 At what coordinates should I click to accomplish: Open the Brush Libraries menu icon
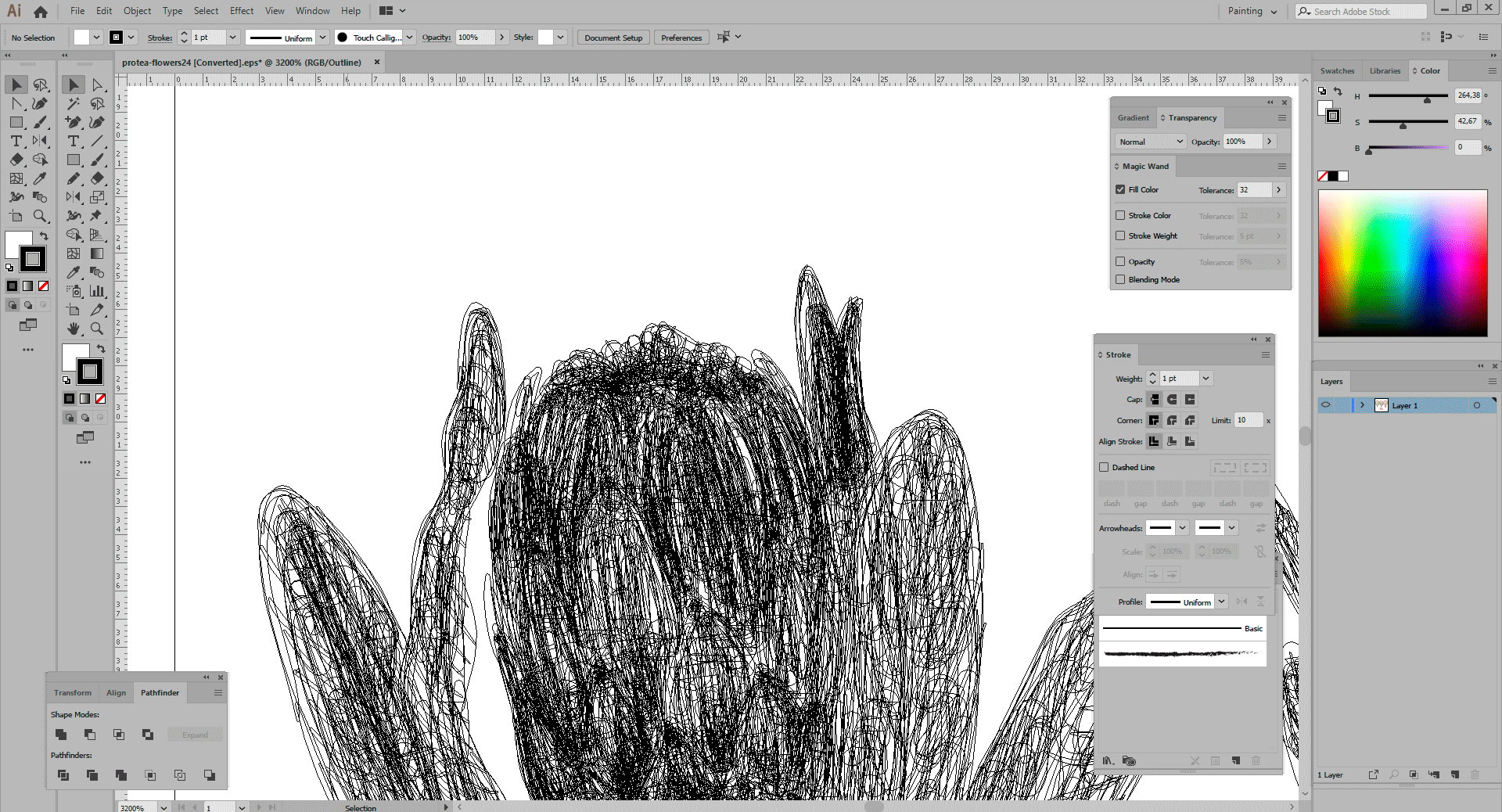point(1108,760)
